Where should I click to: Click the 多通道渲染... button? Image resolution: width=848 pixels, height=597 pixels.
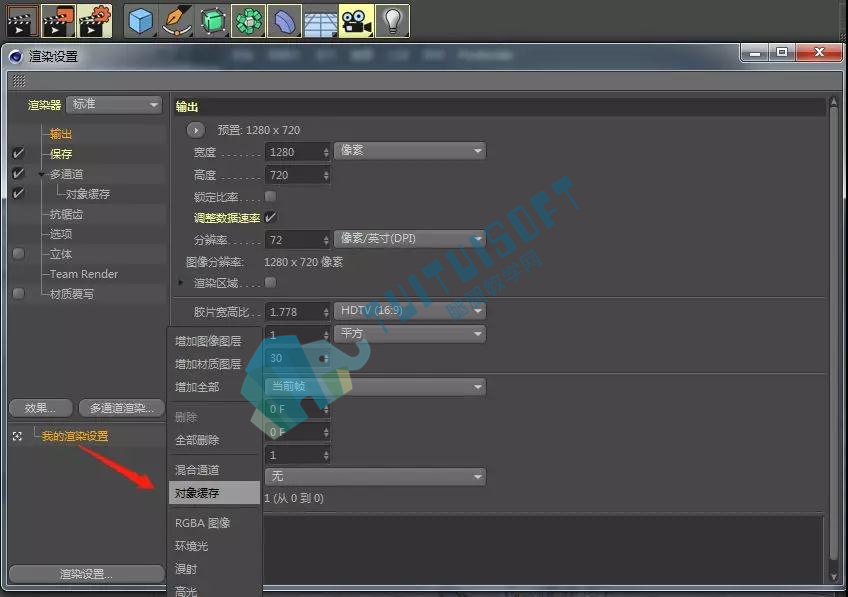(x=122, y=408)
